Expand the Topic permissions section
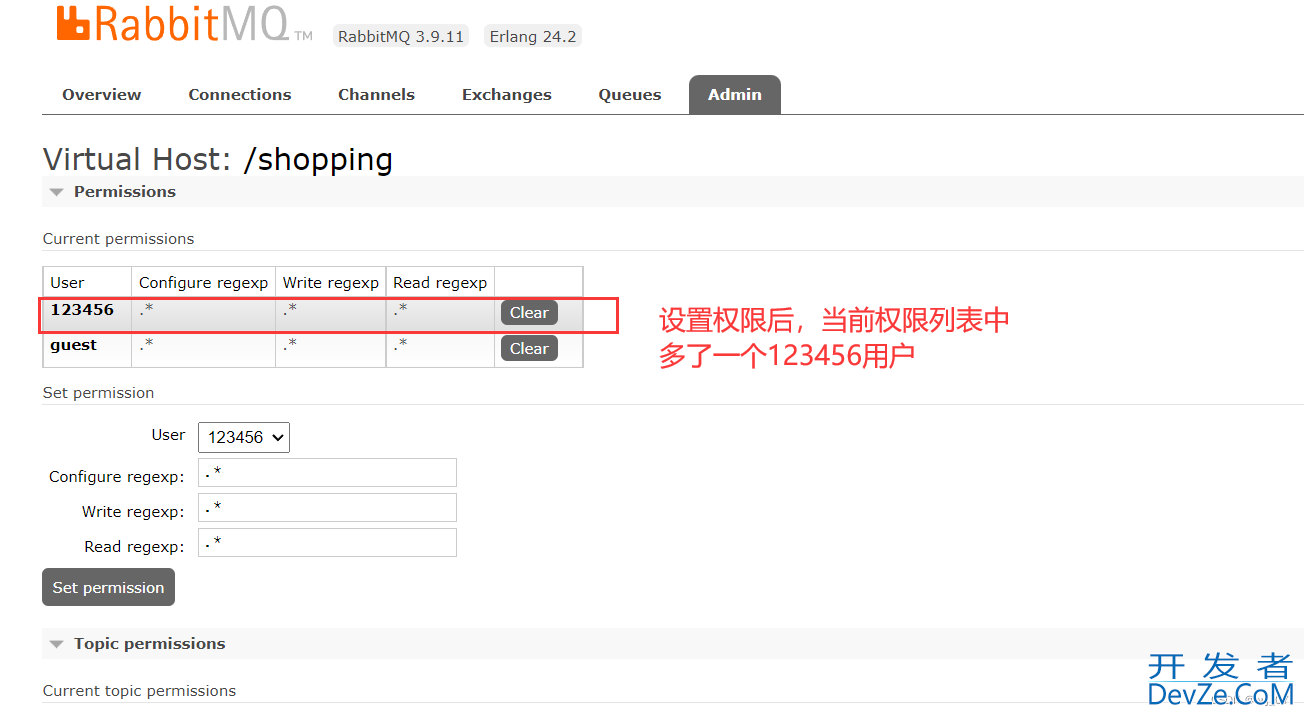The width and height of the screenshot is (1304, 716). [x=137, y=644]
